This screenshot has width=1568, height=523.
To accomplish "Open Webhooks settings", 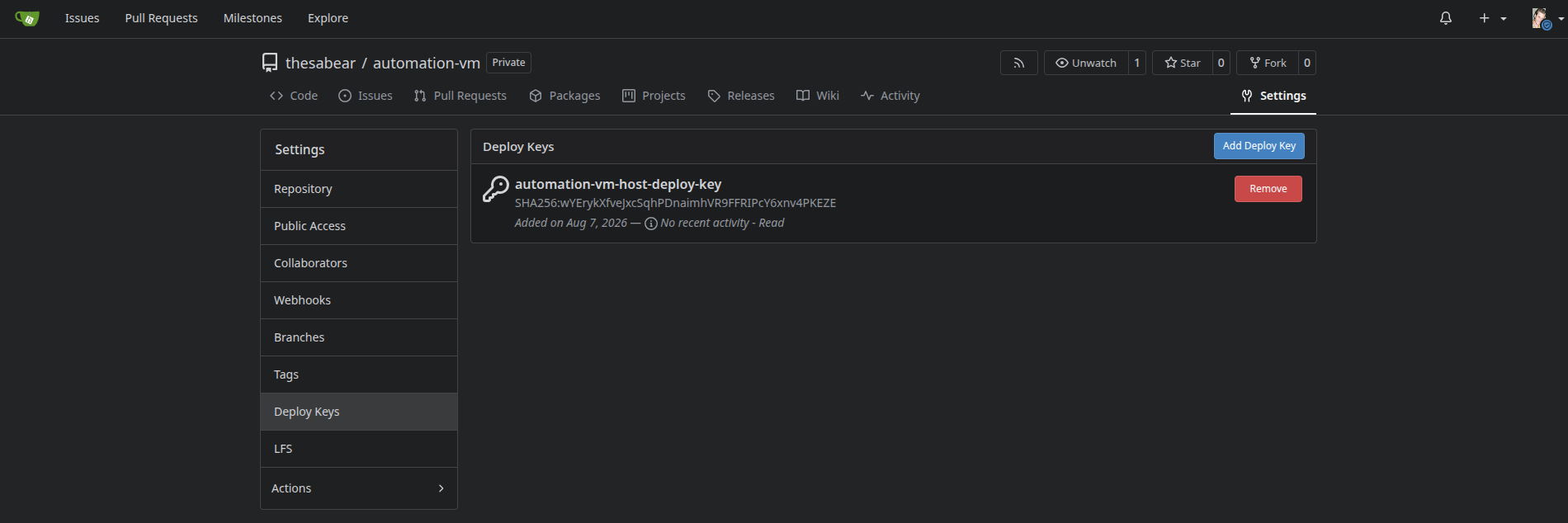I will (359, 300).
